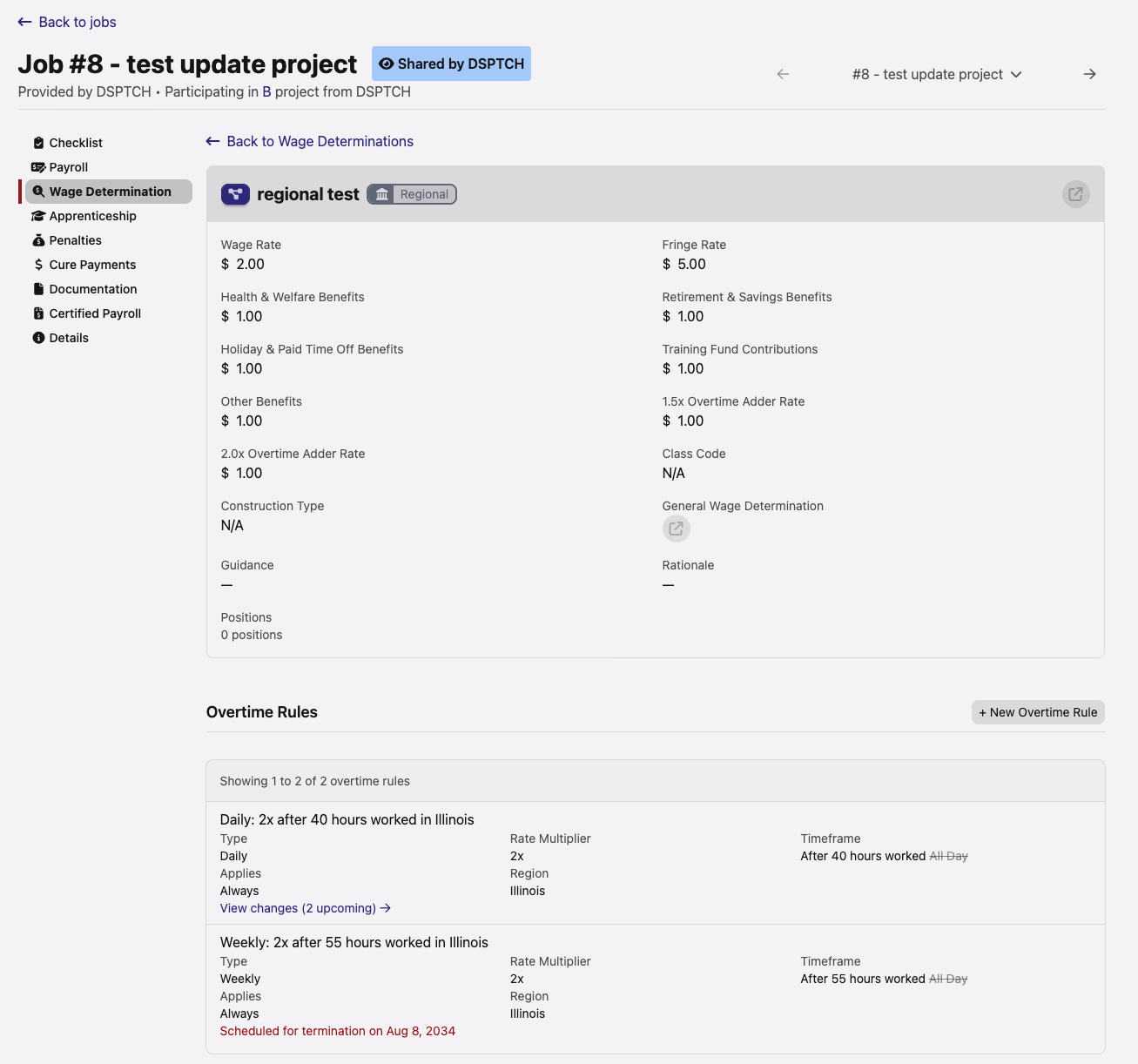
Task: Click the Construction Type N/A value
Action: click(232, 525)
